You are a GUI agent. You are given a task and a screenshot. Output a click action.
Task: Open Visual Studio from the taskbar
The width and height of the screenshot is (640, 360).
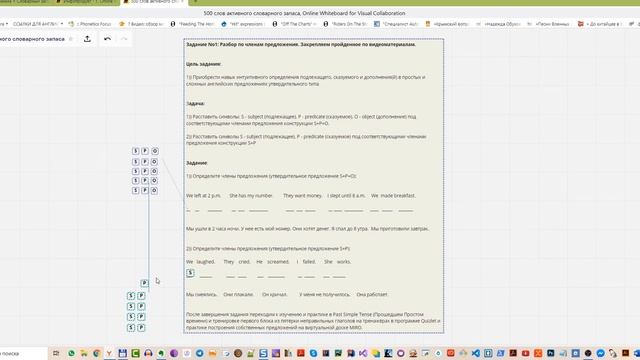click(x=363, y=353)
